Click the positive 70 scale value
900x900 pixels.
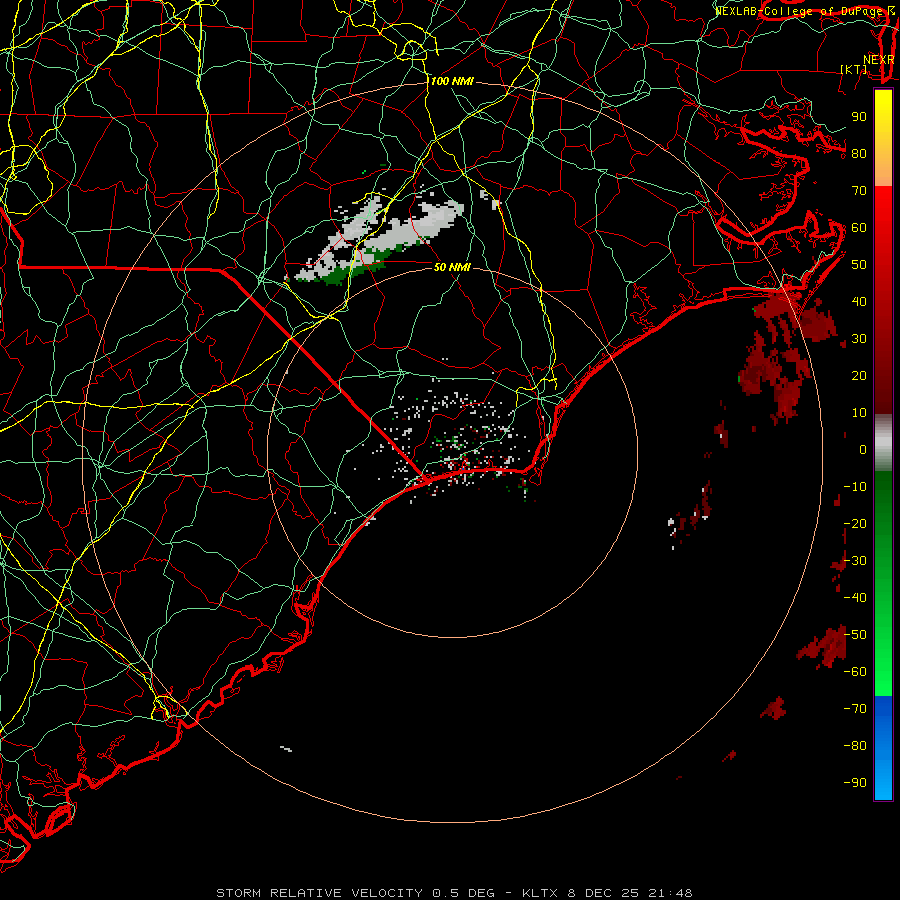click(859, 191)
